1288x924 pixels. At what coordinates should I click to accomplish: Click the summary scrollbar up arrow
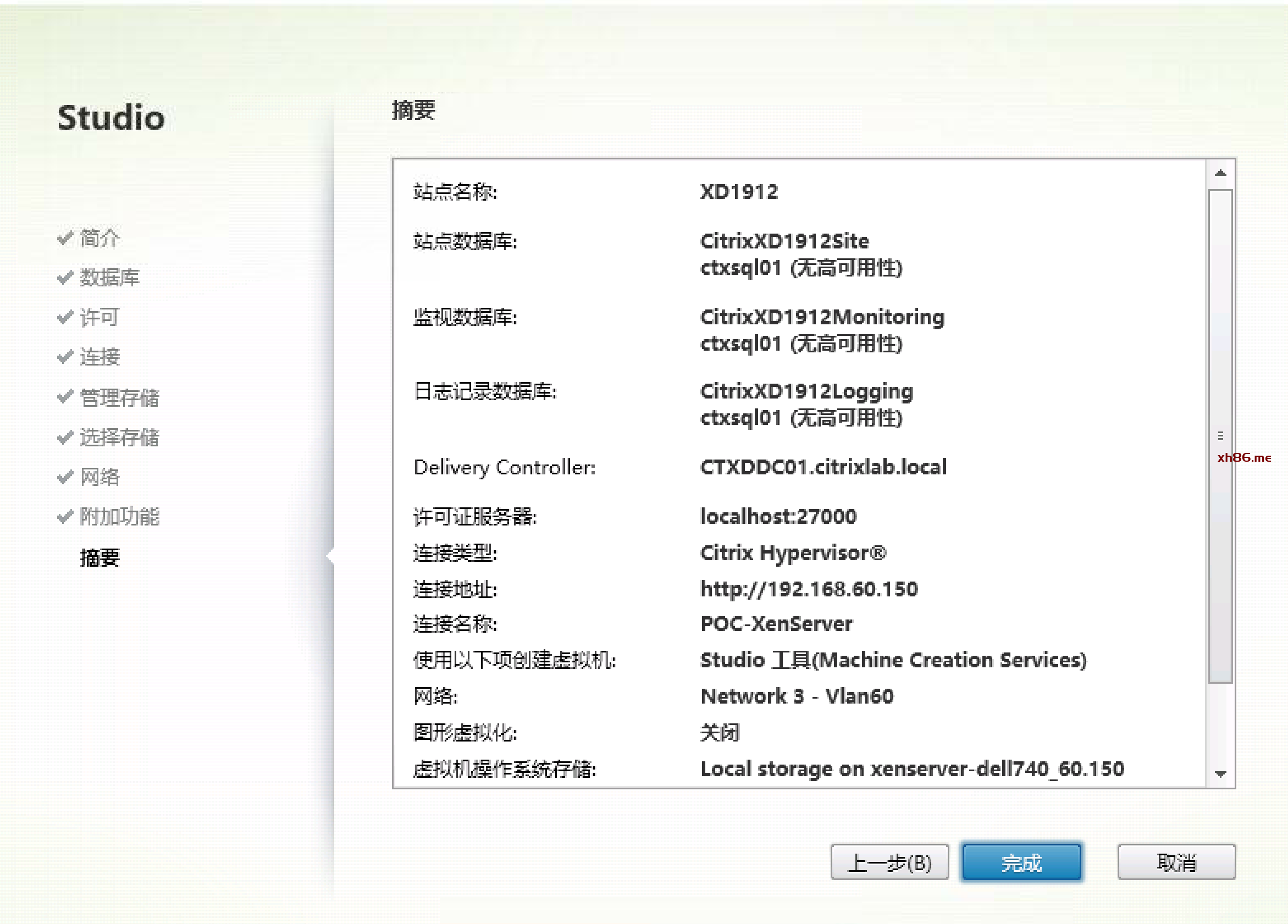coord(1220,173)
